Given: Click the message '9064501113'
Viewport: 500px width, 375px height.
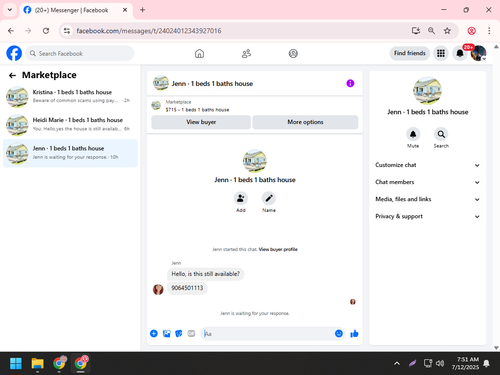Looking at the screenshot, I should pyautogui.click(x=187, y=288).
